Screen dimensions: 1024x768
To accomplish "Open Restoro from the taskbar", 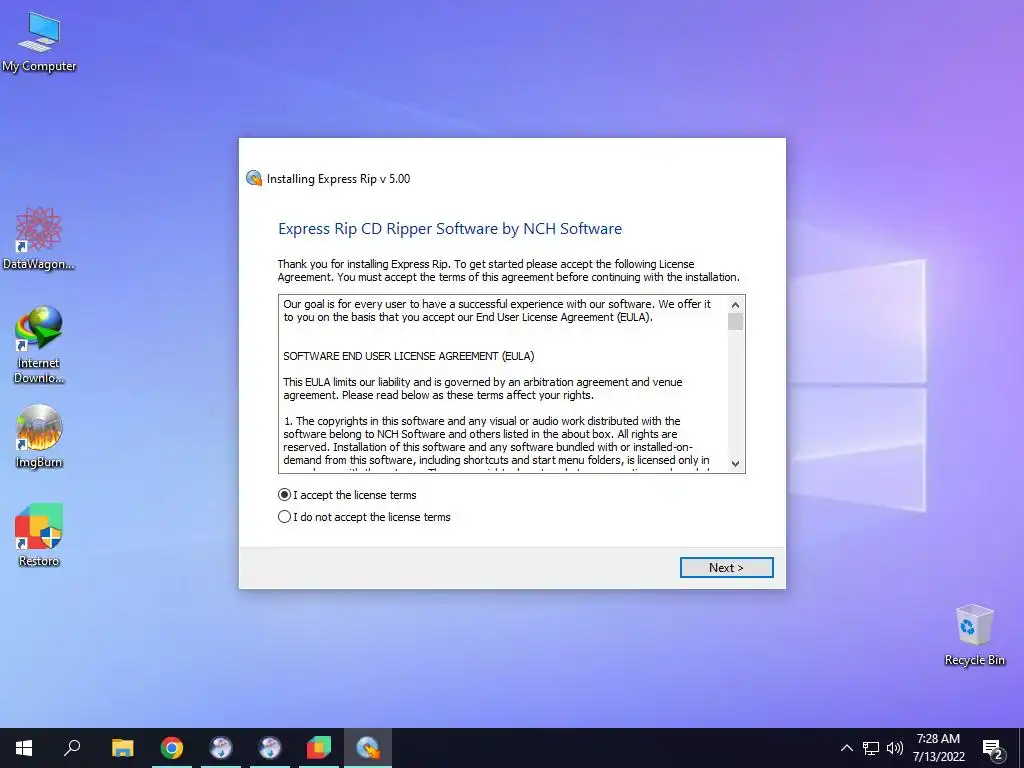I will pos(319,748).
